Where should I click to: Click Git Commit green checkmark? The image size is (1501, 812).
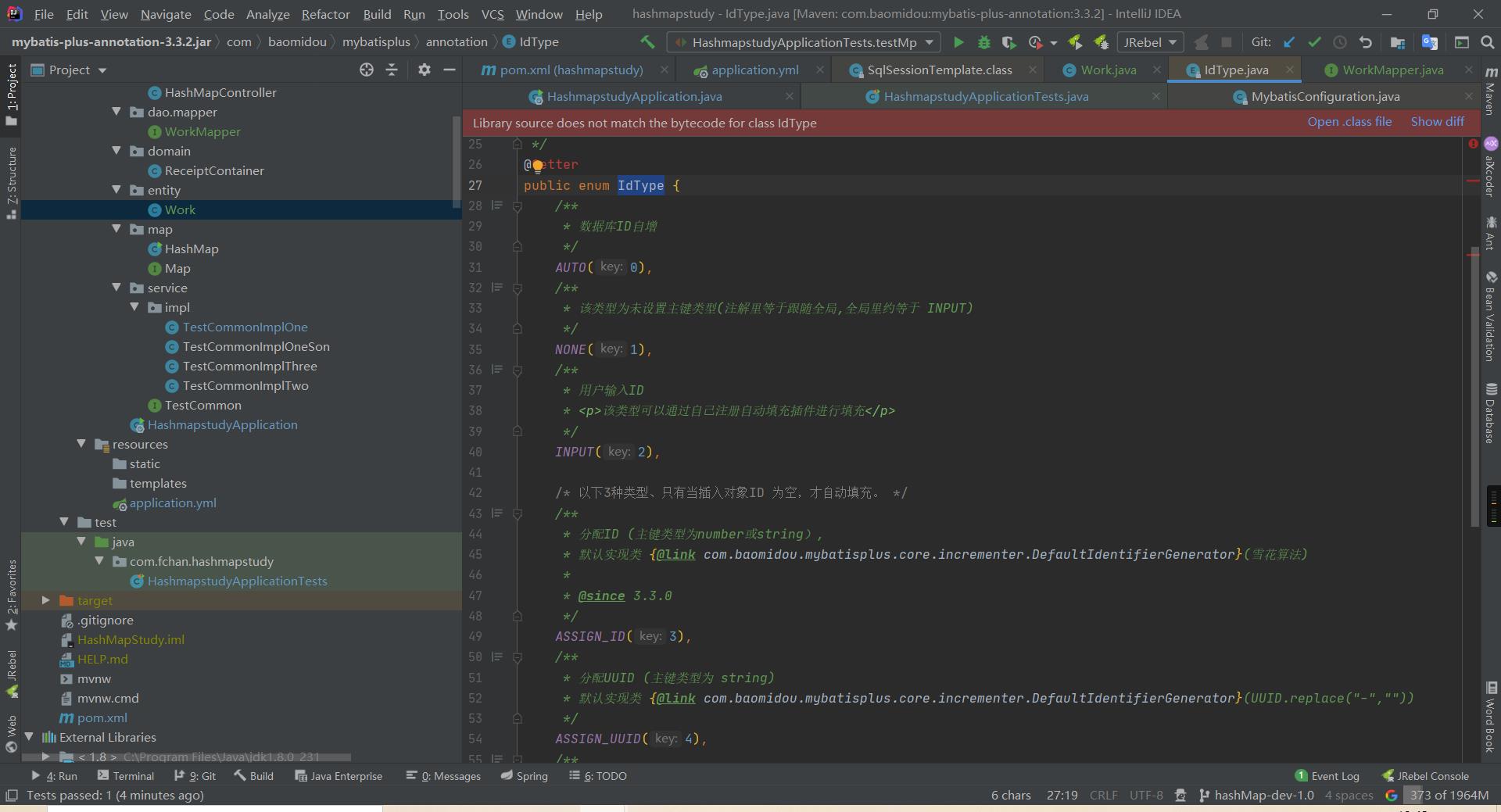coord(1314,42)
